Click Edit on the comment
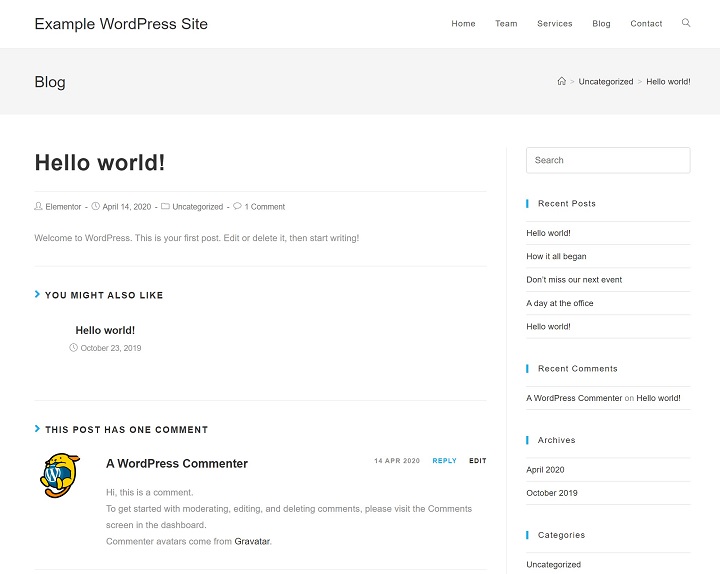720x574 pixels. pyautogui.click(x=478, y=461)
